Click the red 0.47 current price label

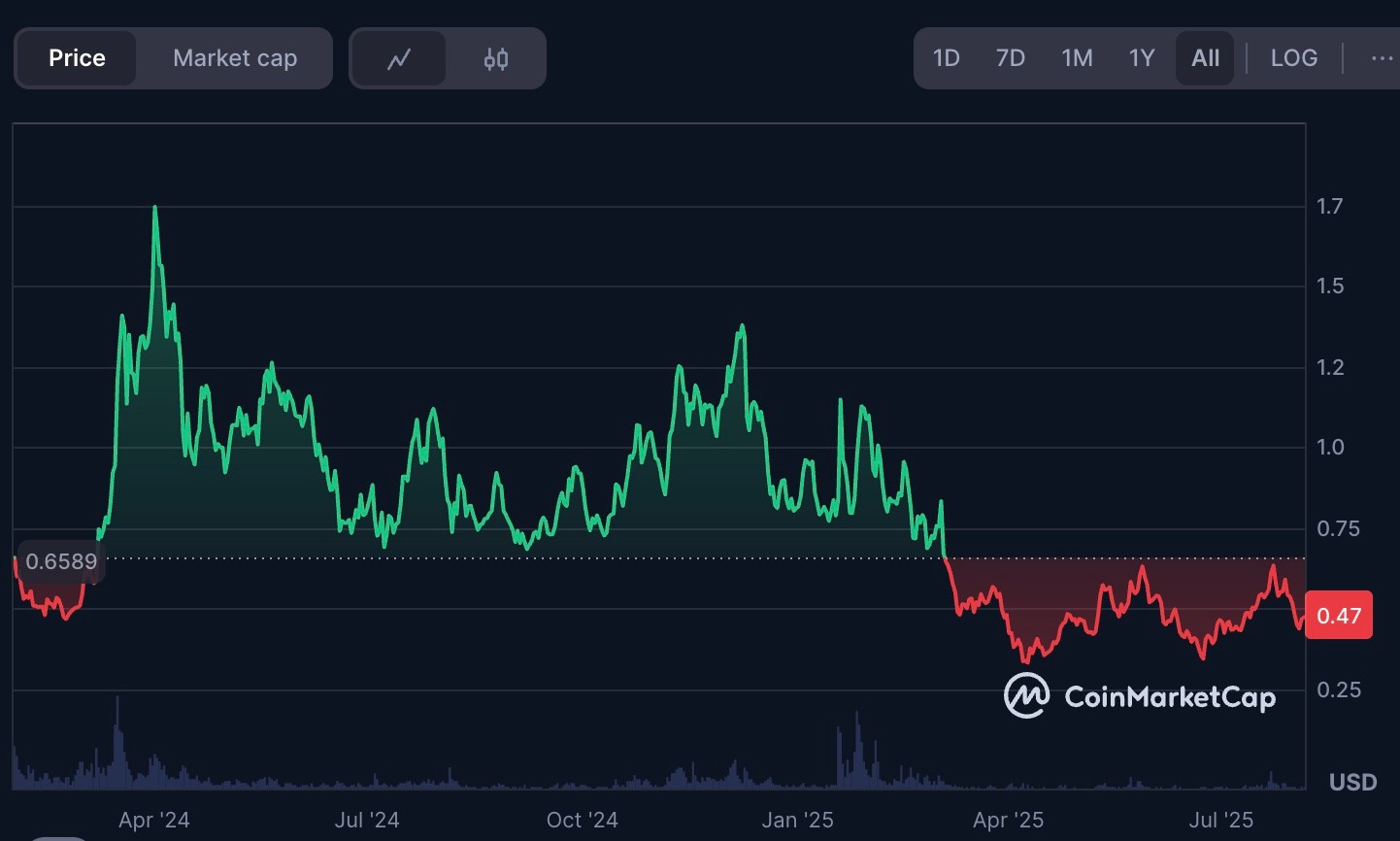[1339, 616]
